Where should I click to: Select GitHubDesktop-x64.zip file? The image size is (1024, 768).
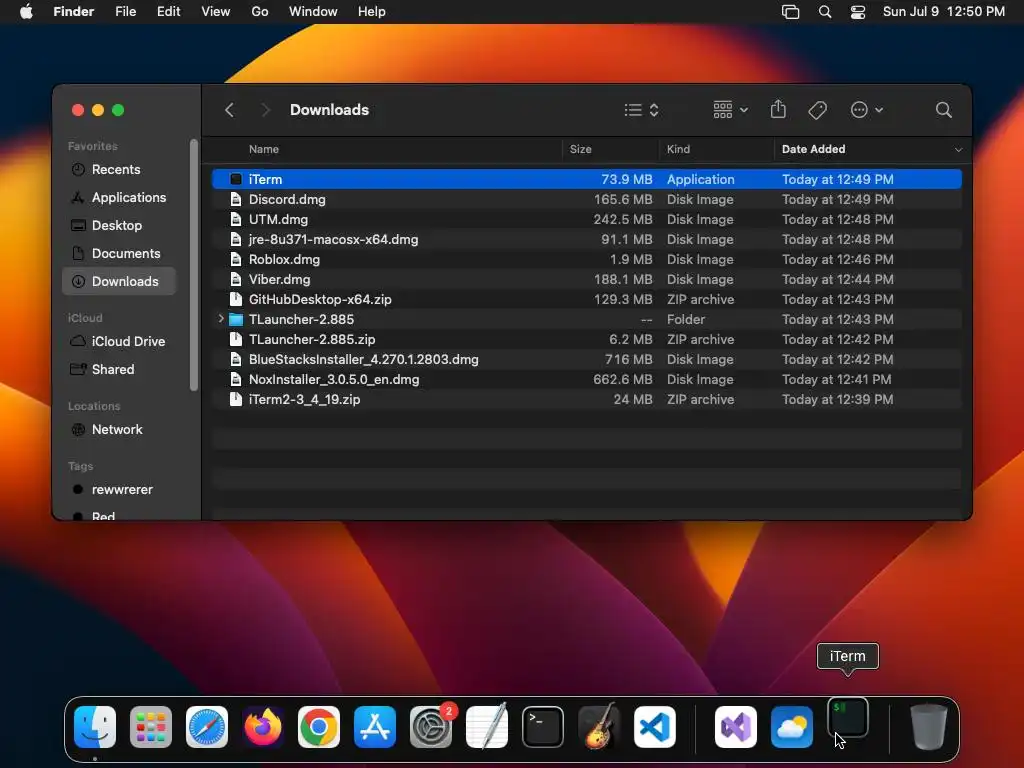(x=586, y=299)
